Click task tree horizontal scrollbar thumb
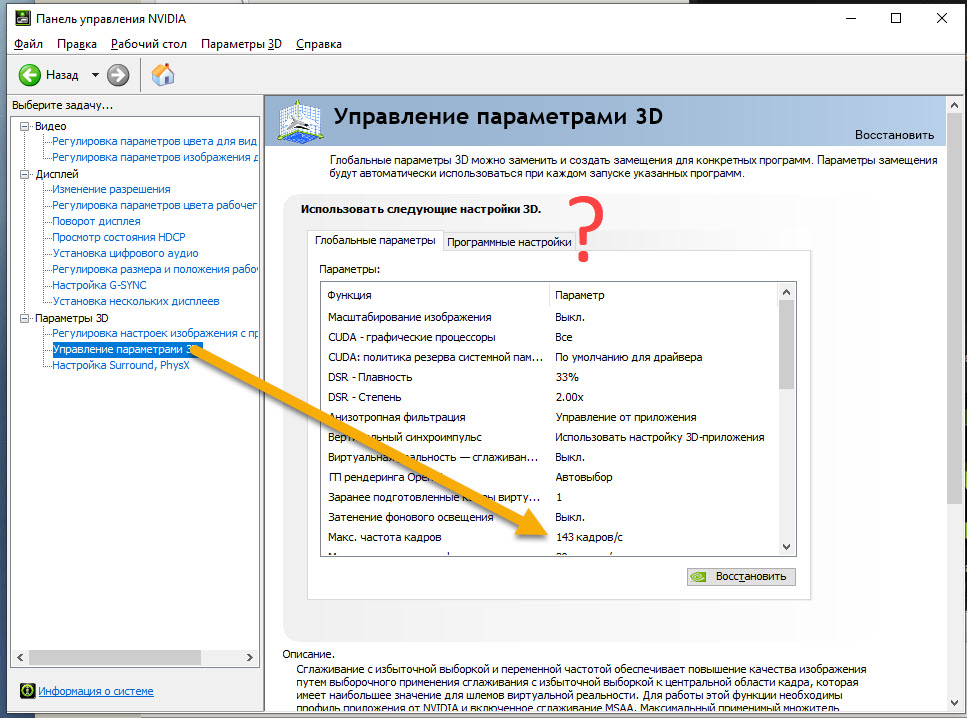967x718 pixels. tap(115, 658)
